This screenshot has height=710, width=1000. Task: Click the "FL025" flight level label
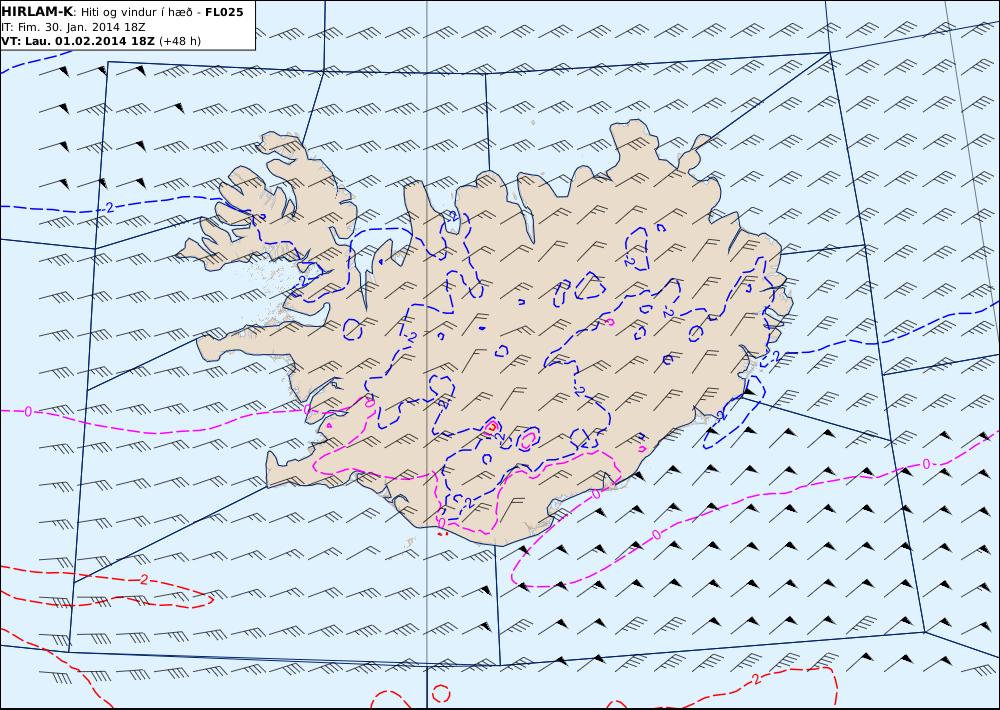coord(224,12)
